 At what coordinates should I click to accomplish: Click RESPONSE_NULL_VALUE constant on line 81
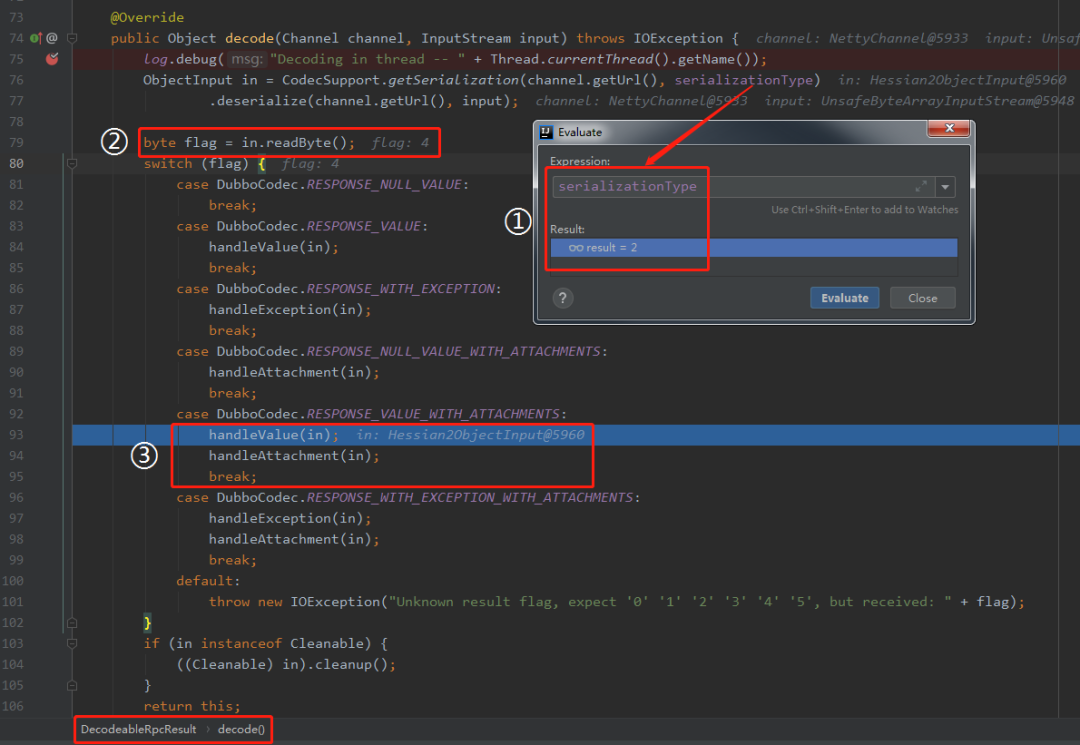(384, 185)
